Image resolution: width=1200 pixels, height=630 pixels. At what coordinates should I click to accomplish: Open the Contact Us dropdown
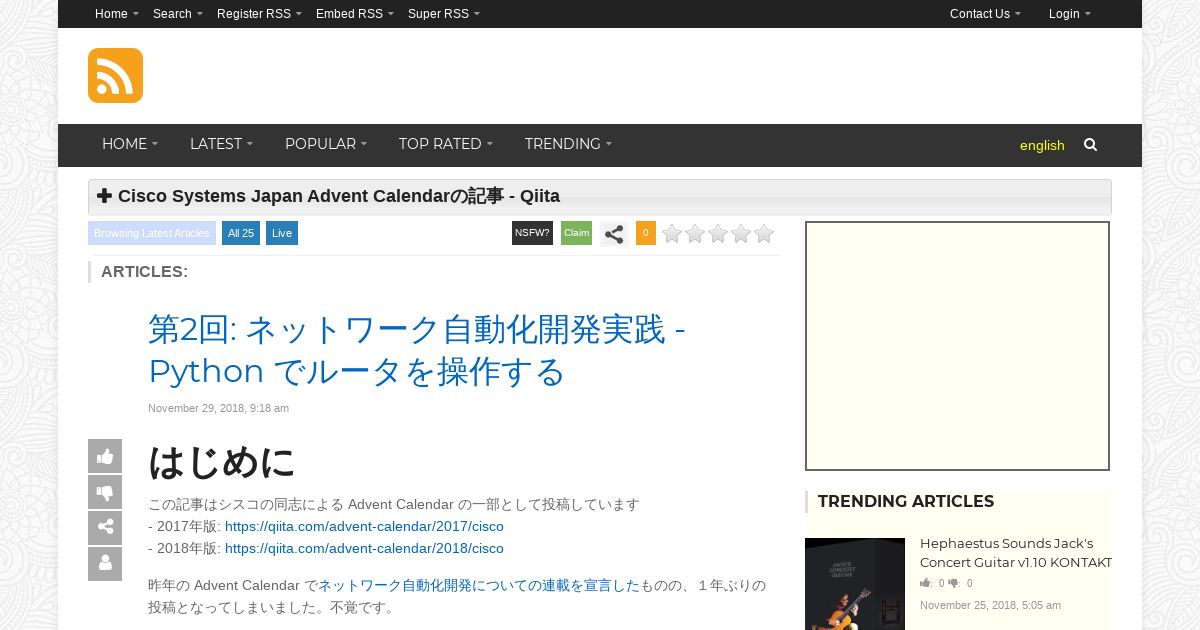[985, 14]
